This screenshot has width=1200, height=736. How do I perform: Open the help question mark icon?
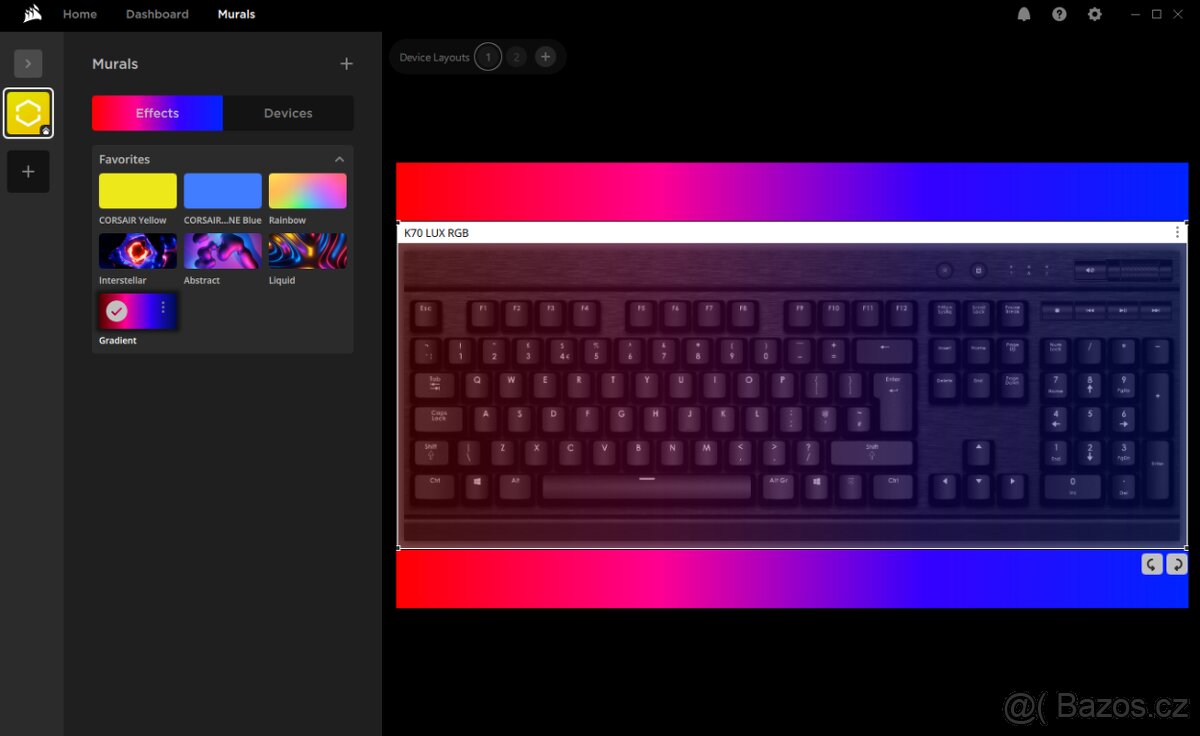click(x=1059, y=14)
